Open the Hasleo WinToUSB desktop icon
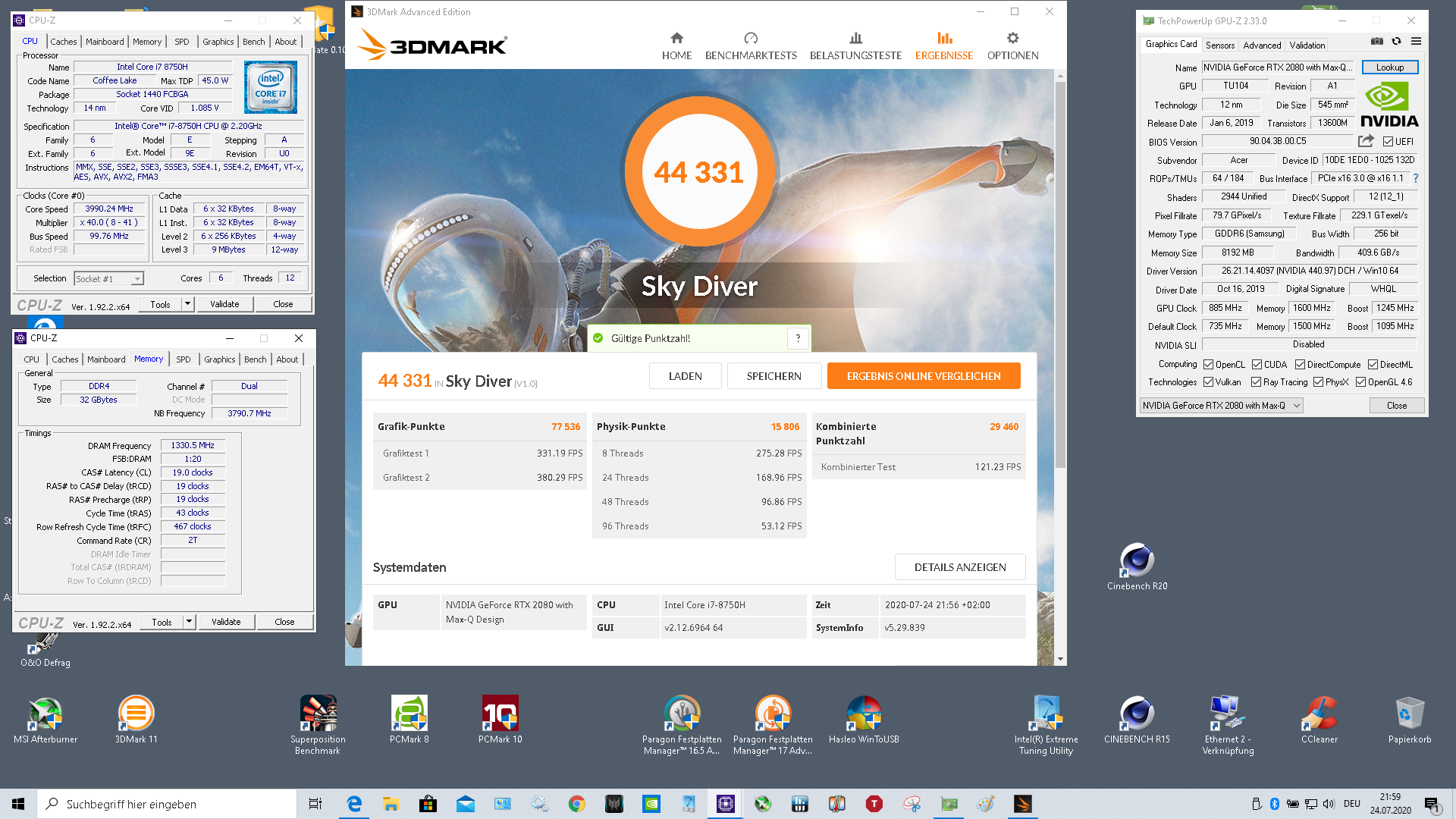Image resolution: width=1456 pixels, height=819 pixels. tap(864, 720)
